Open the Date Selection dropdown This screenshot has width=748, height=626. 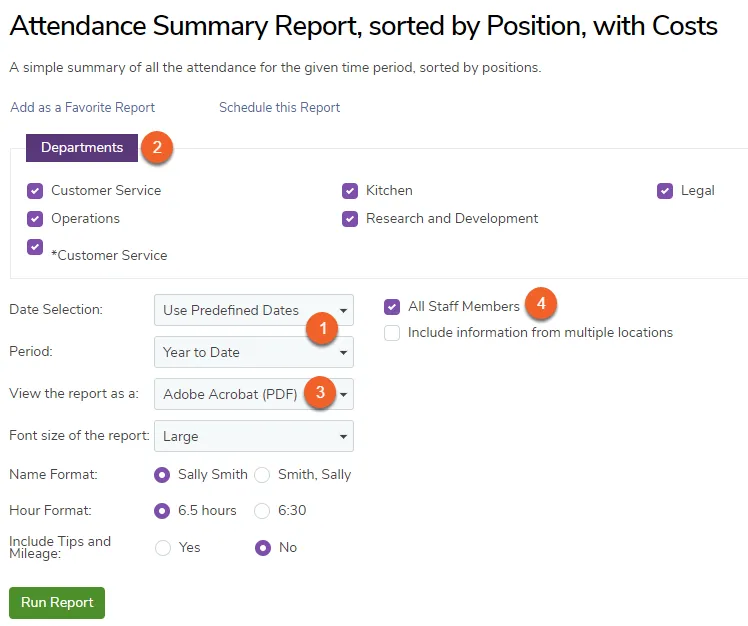click(254, 310)
